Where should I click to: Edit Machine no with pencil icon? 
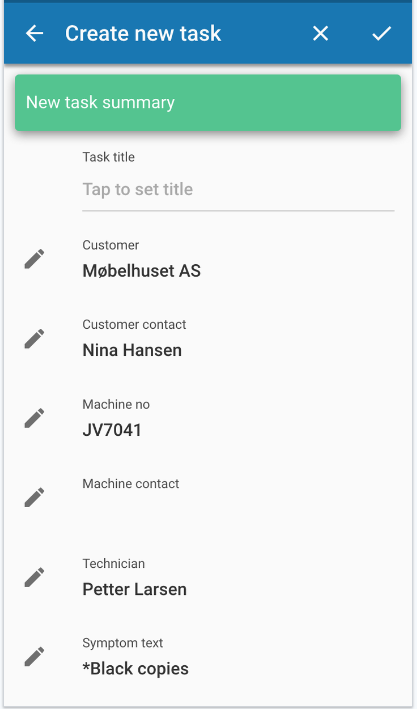click(x=34, y=418)
